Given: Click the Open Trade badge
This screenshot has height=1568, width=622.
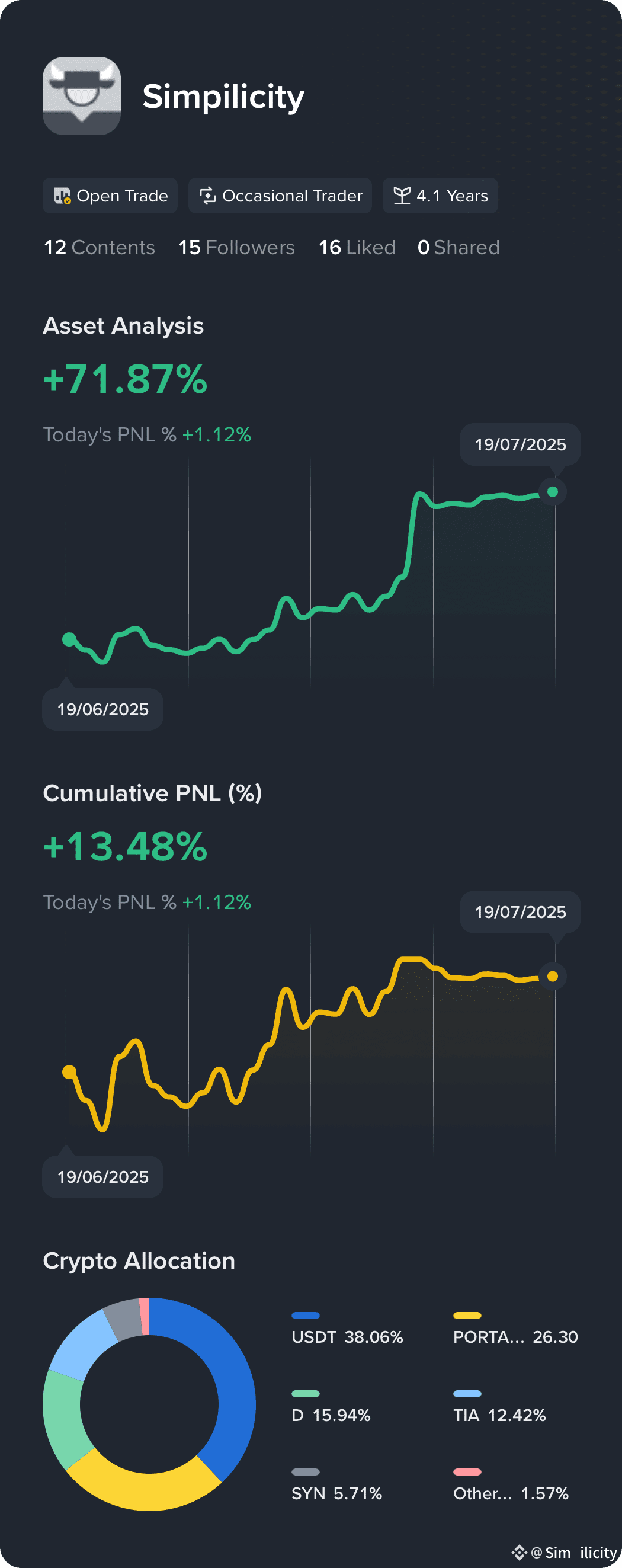Looking at the screenshot, I should point(110,196).
